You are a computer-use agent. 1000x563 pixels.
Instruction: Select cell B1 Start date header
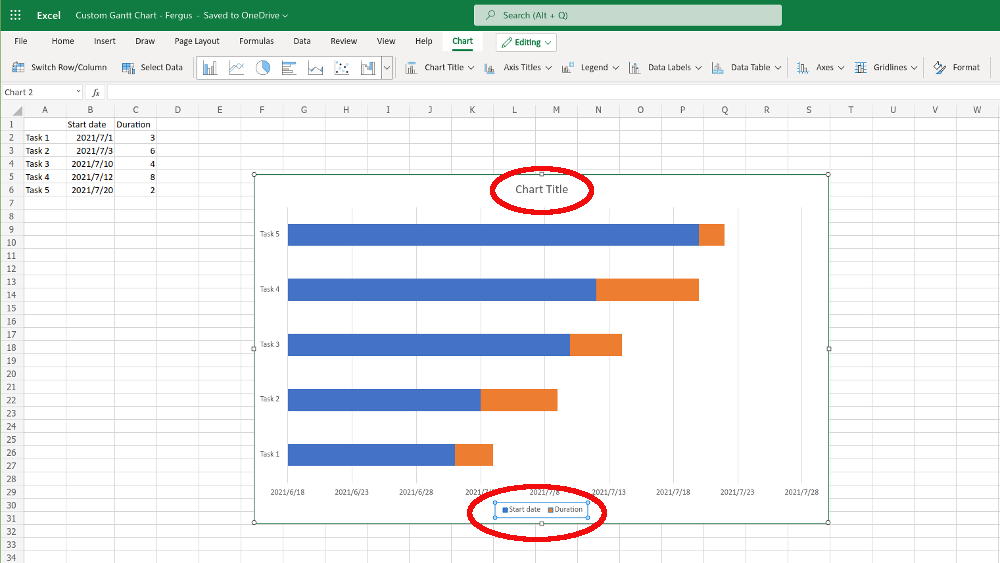[90, 124]
